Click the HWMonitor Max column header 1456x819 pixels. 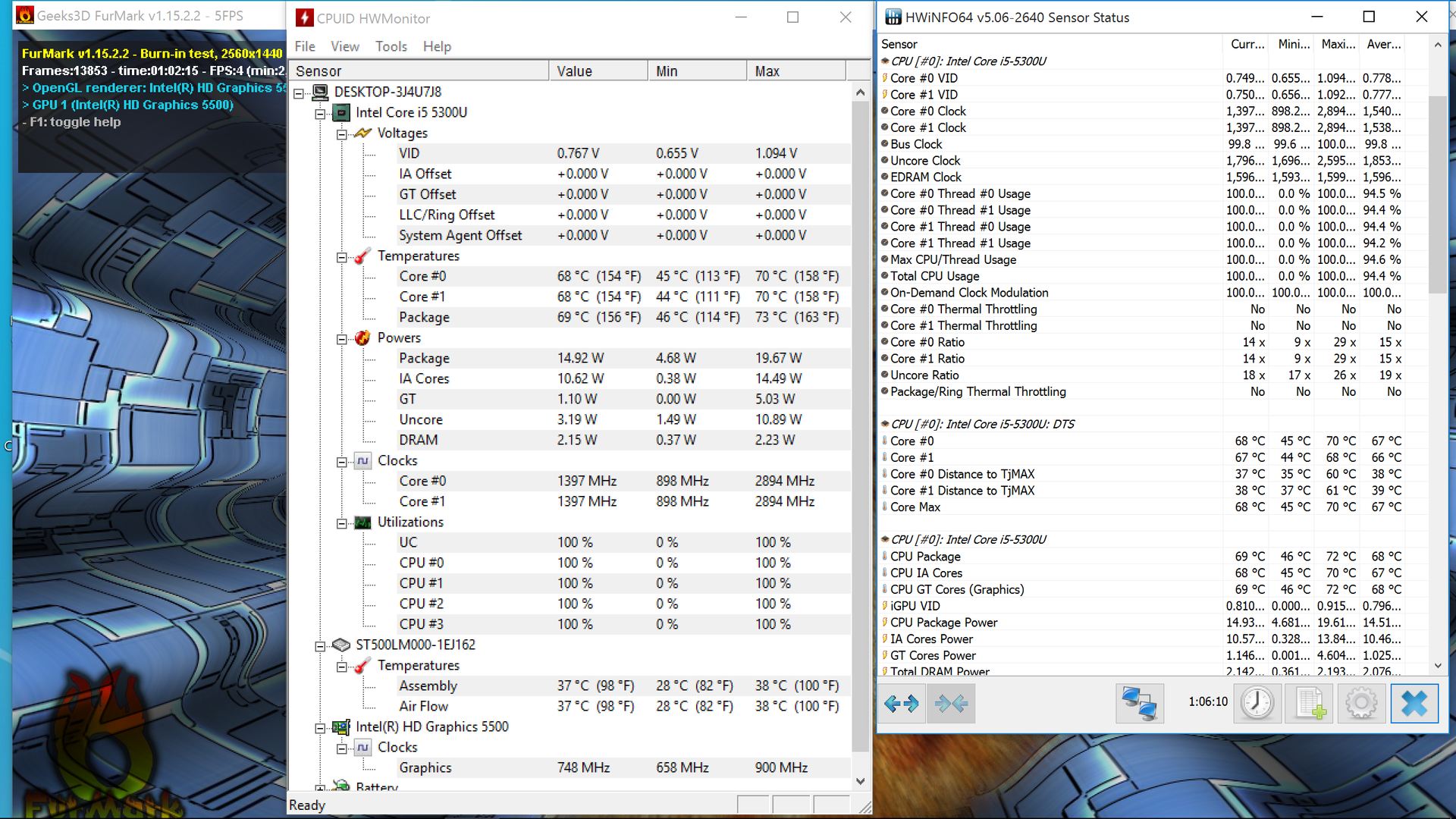click(x=797, y=71)
